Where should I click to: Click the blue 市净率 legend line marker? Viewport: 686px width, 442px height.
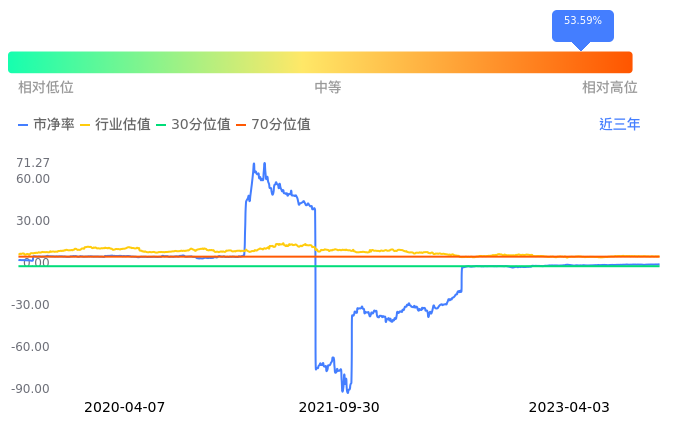(23, 125)
